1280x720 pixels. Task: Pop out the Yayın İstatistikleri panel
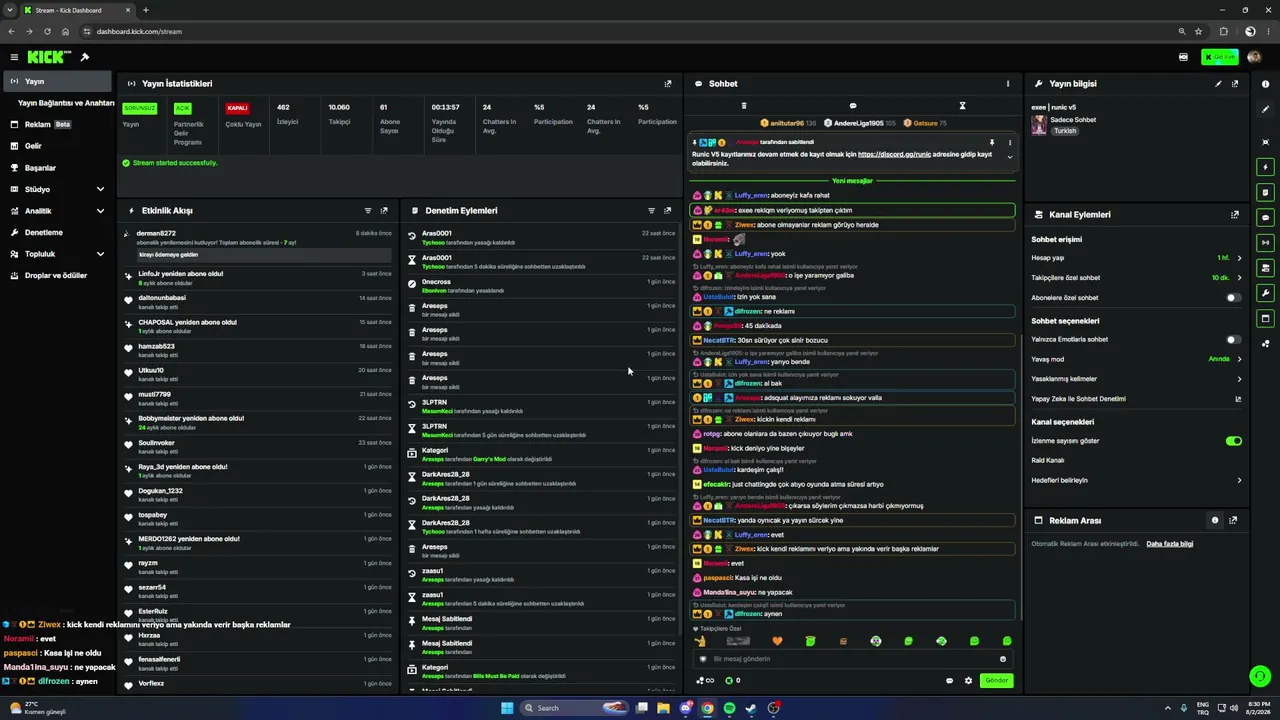coord(668,84)
